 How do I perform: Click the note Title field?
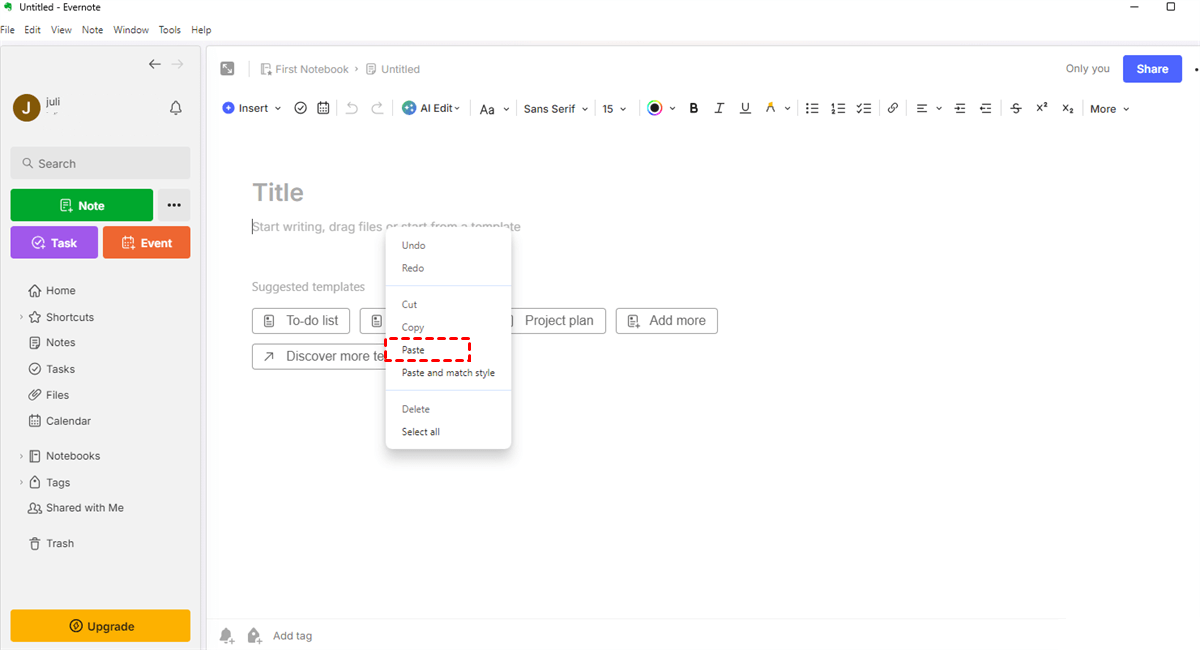click(x=278, y=192)
